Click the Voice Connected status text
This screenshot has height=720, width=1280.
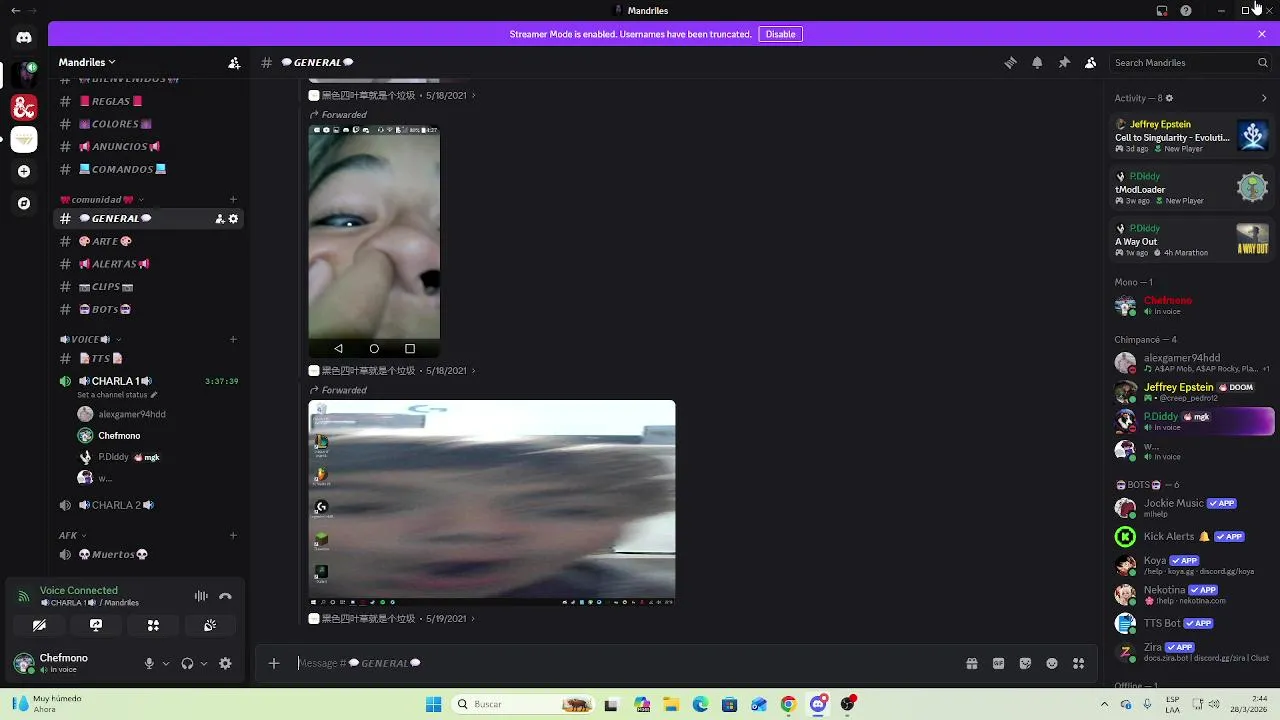[x=79, y=590]
